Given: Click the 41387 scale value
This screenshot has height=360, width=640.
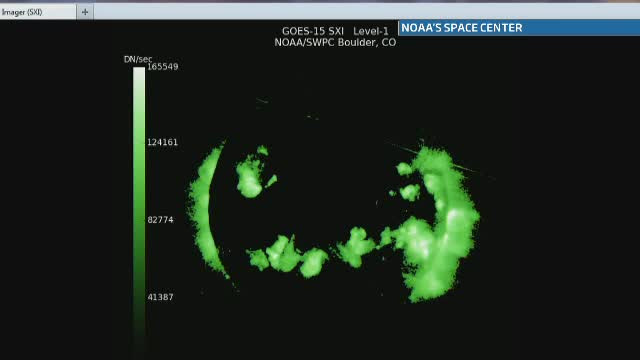Looking at the screenshot, I should coord(160,297).
